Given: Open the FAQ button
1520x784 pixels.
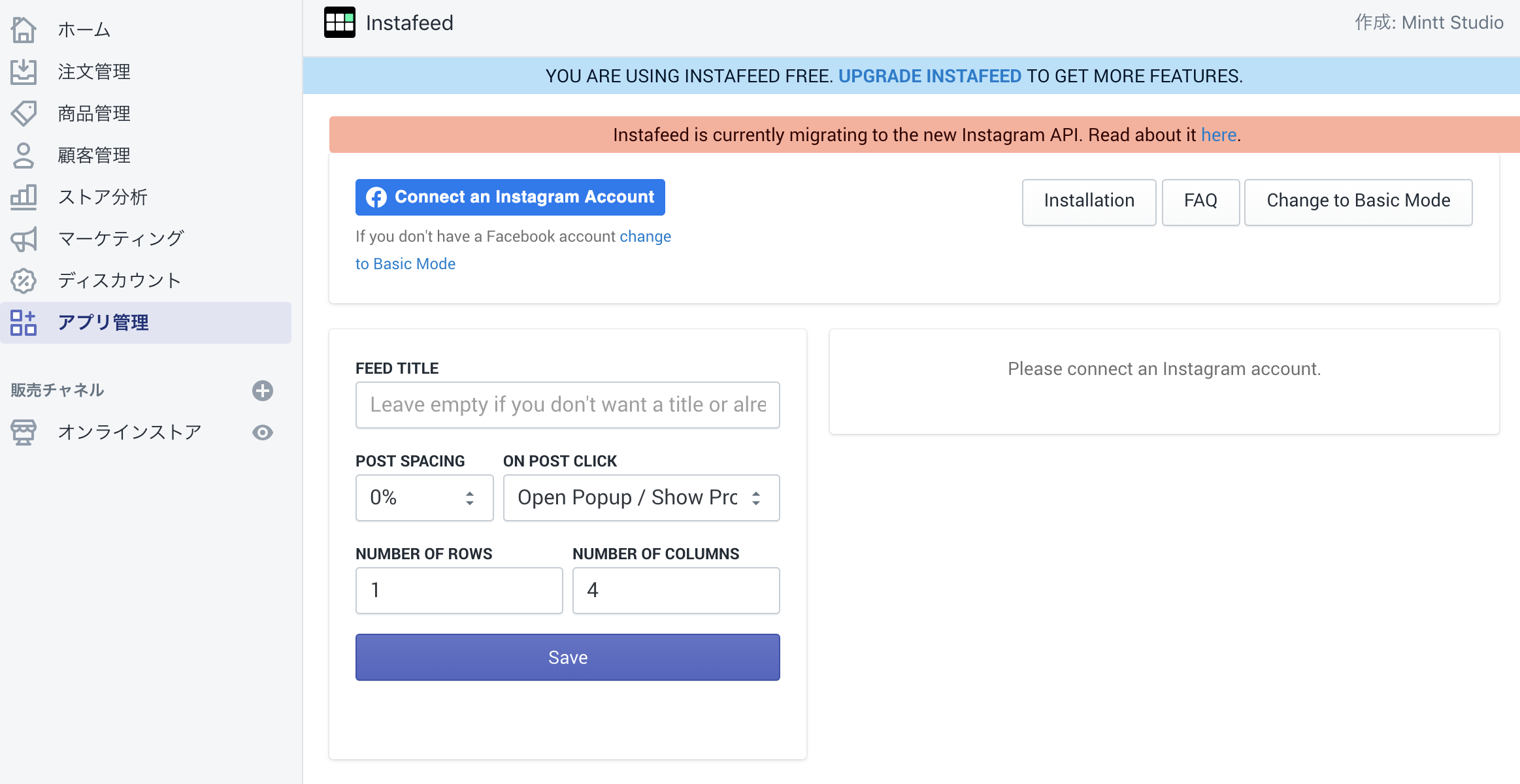Looking at the screenshot, I should (x=1200, y=202).
